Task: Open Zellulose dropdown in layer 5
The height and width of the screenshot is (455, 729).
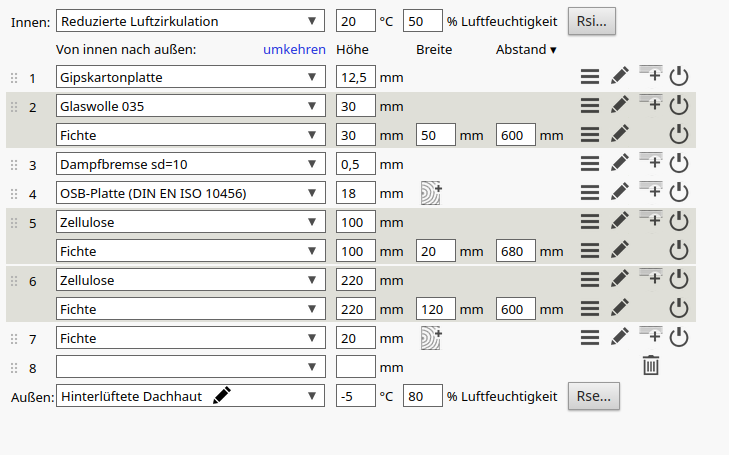Action: [190, 222]
